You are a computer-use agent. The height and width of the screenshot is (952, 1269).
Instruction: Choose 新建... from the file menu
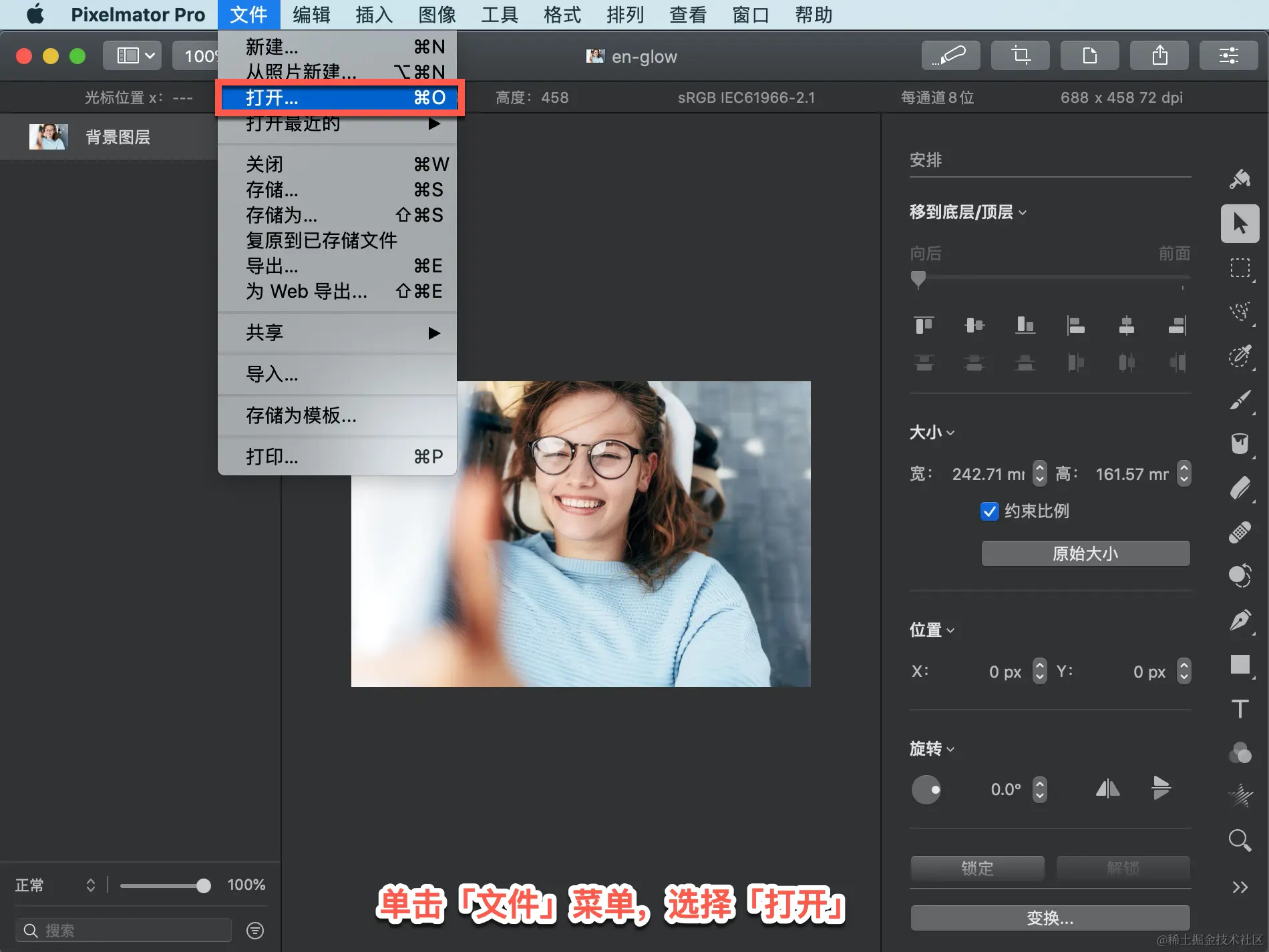337,47
